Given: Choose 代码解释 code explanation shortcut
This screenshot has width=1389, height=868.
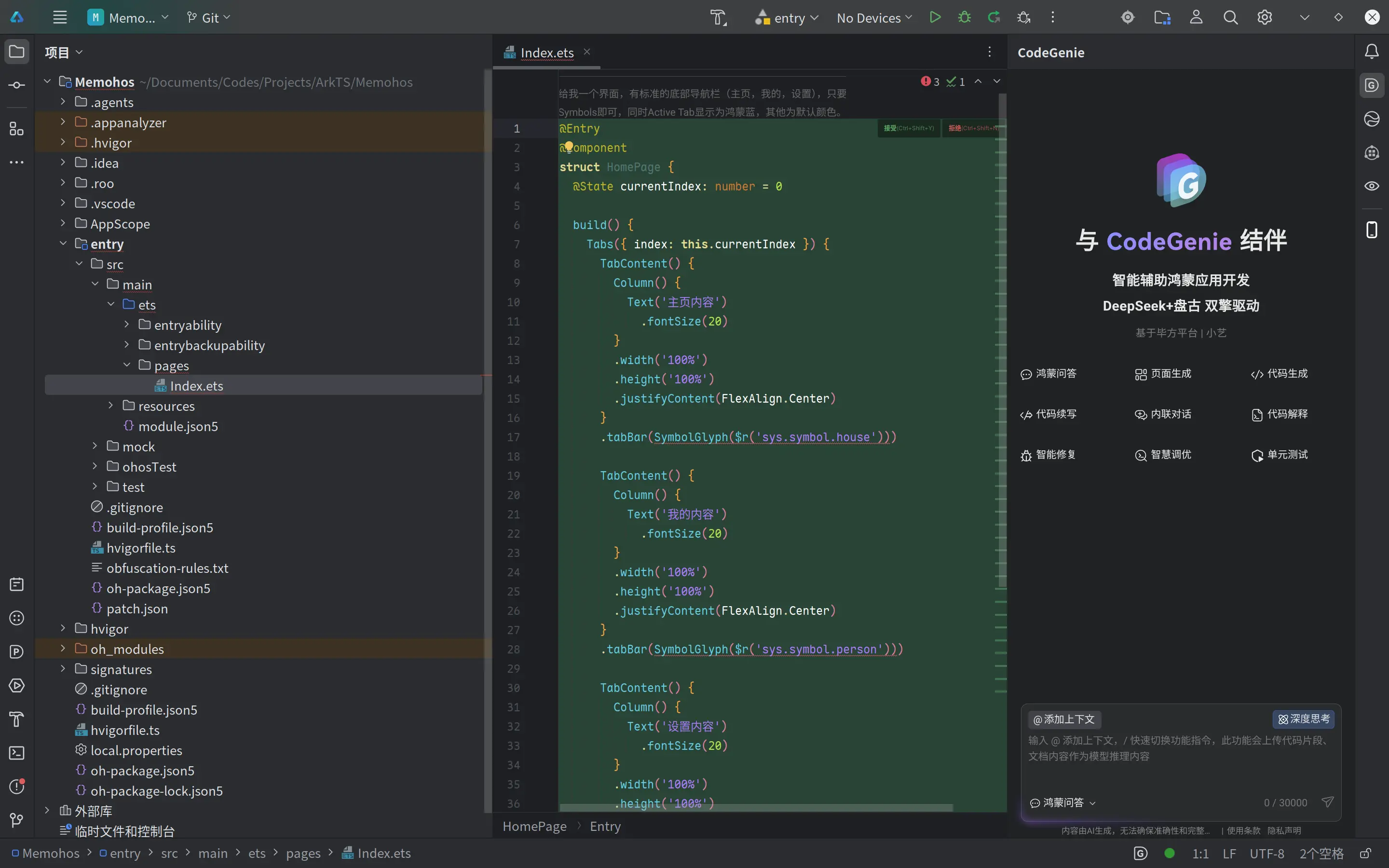Looking at the screenshot, I should click(x=1280, y=414).
